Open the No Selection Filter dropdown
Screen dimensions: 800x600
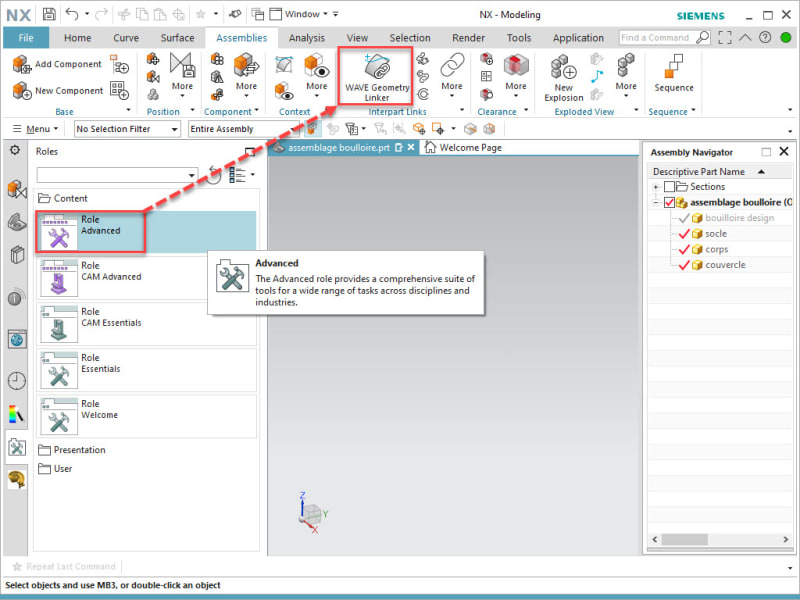pos(128,129)
